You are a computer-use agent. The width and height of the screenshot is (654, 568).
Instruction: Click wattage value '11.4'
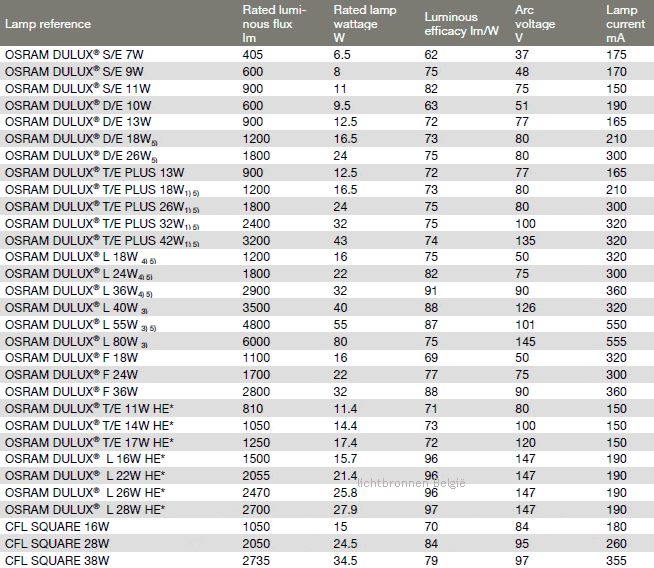[345, 409]
